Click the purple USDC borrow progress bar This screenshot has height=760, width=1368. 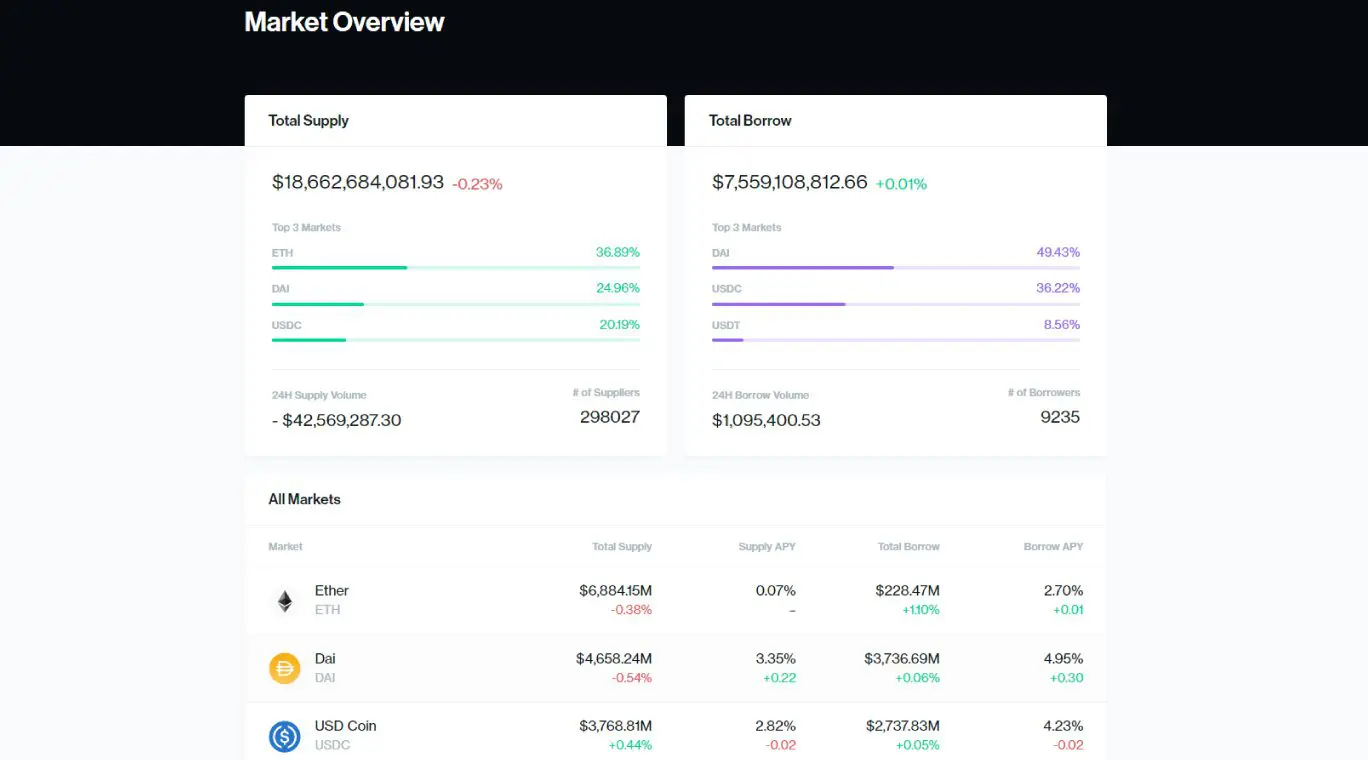(896, 304)
